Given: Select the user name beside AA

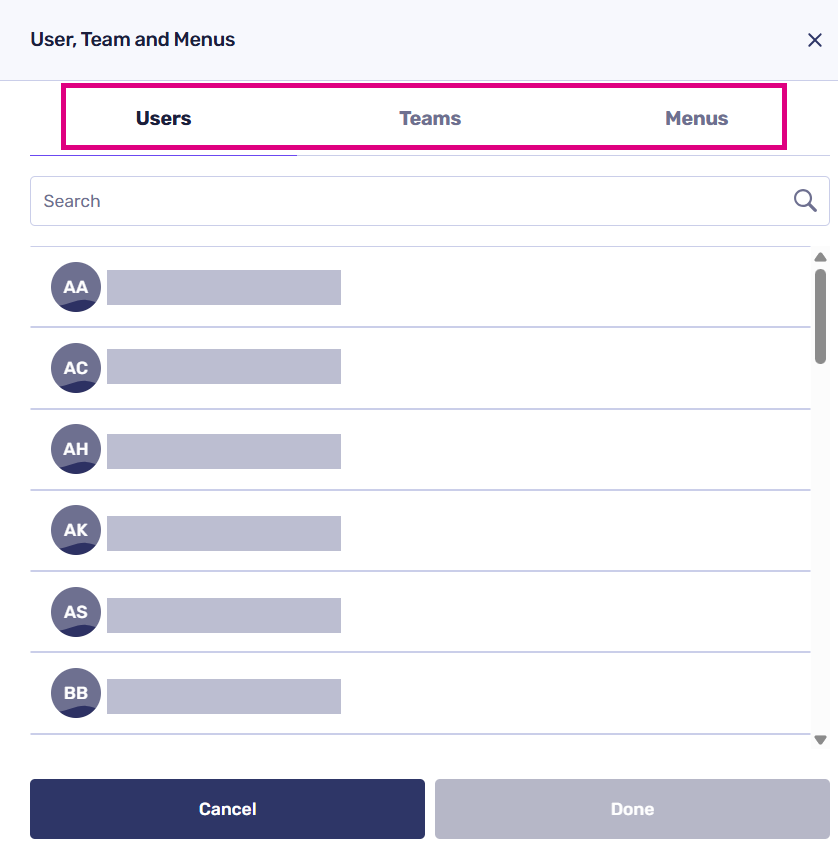Looking at the screenshot, I should (224, 287).
